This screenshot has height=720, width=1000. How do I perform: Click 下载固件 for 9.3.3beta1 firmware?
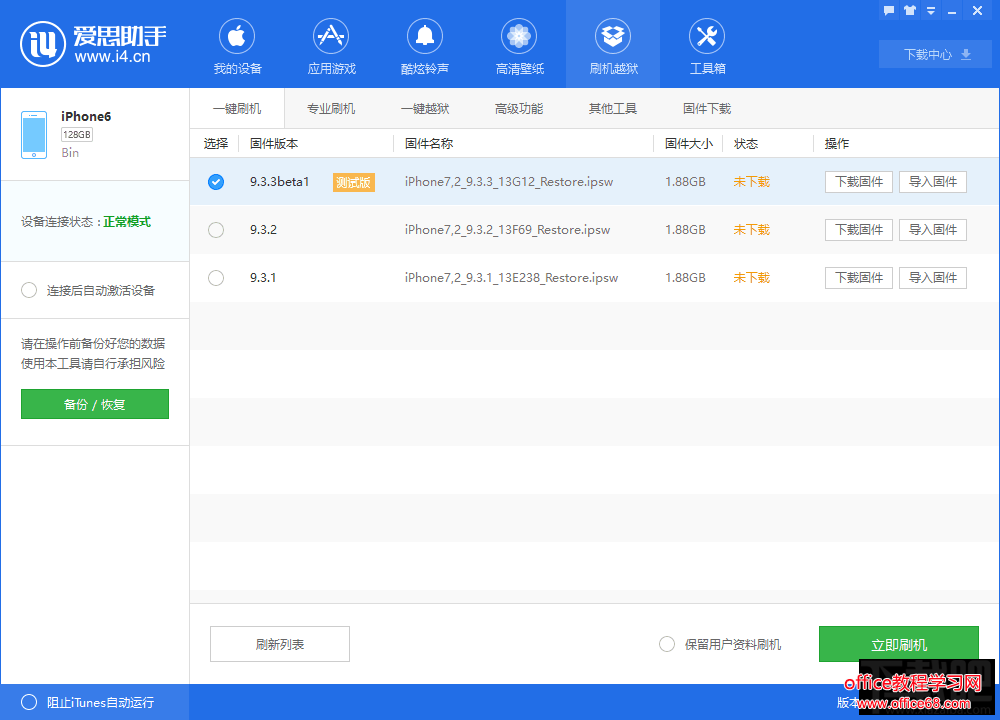[859, 182]
